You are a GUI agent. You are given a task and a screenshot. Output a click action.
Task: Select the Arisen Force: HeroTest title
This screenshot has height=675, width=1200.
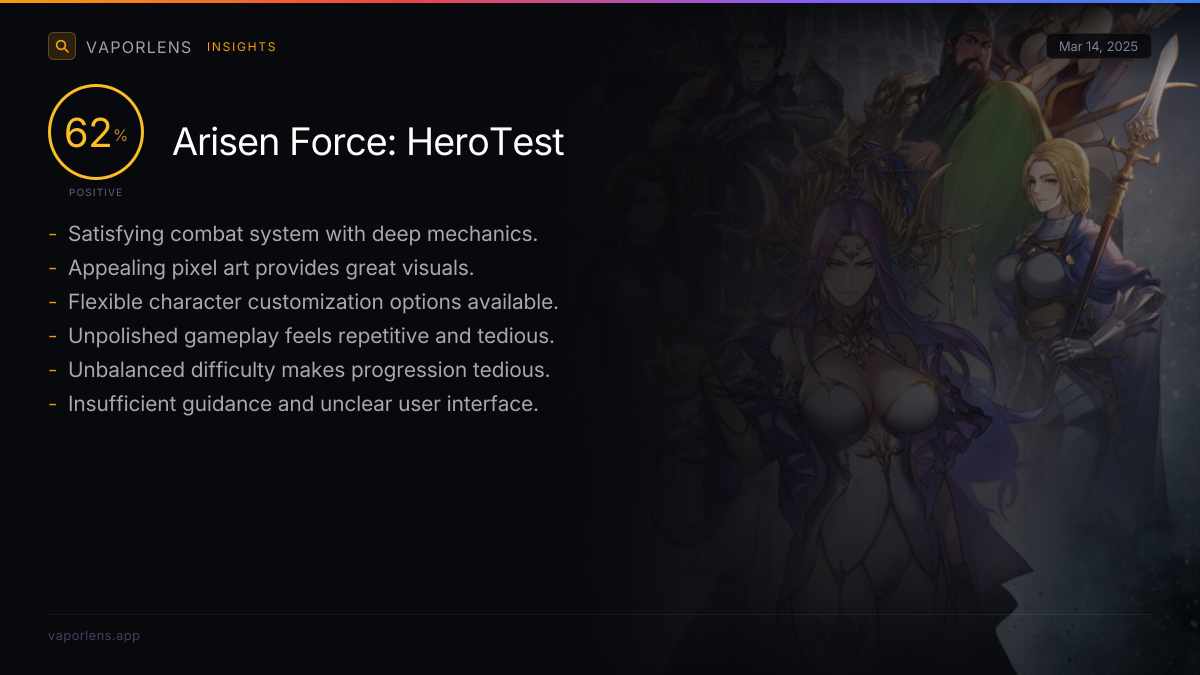(368, 142)
